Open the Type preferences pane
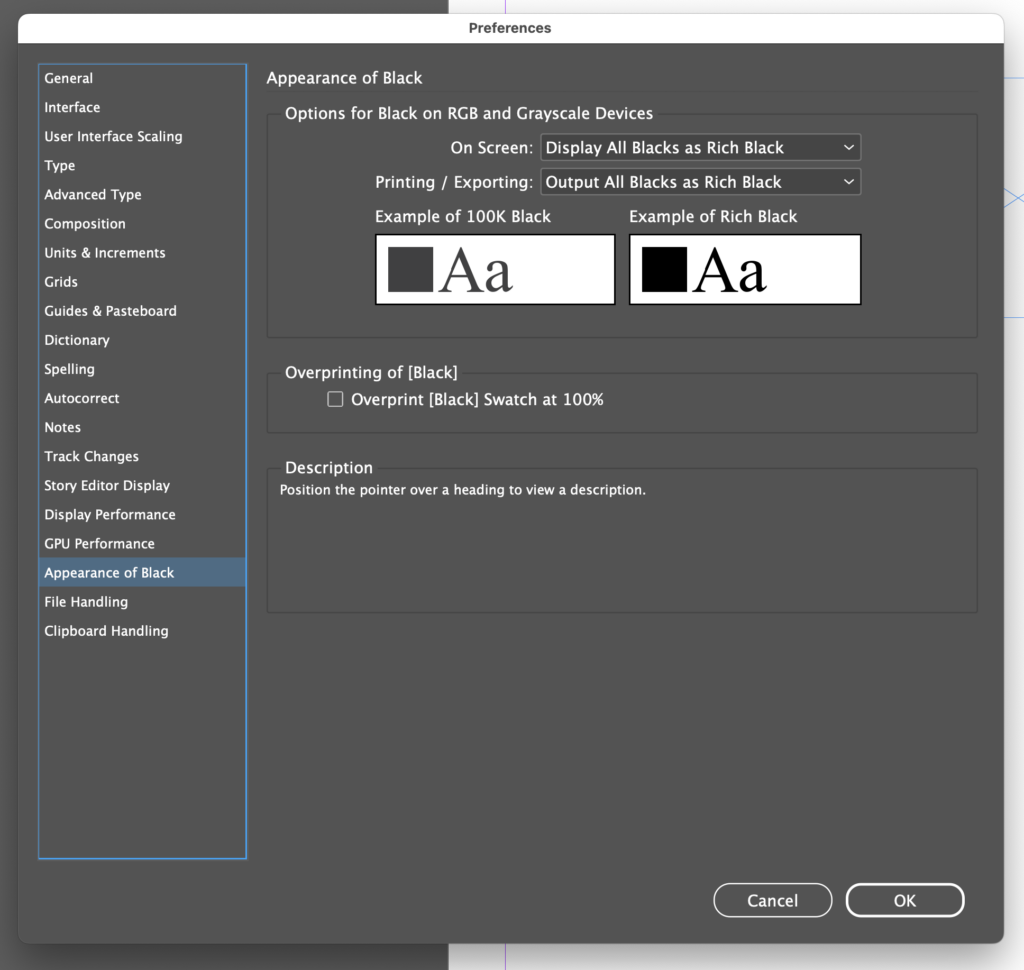The height and width of the screenshot is (970, 1024). pyautogui.click(x=59, y=165)
